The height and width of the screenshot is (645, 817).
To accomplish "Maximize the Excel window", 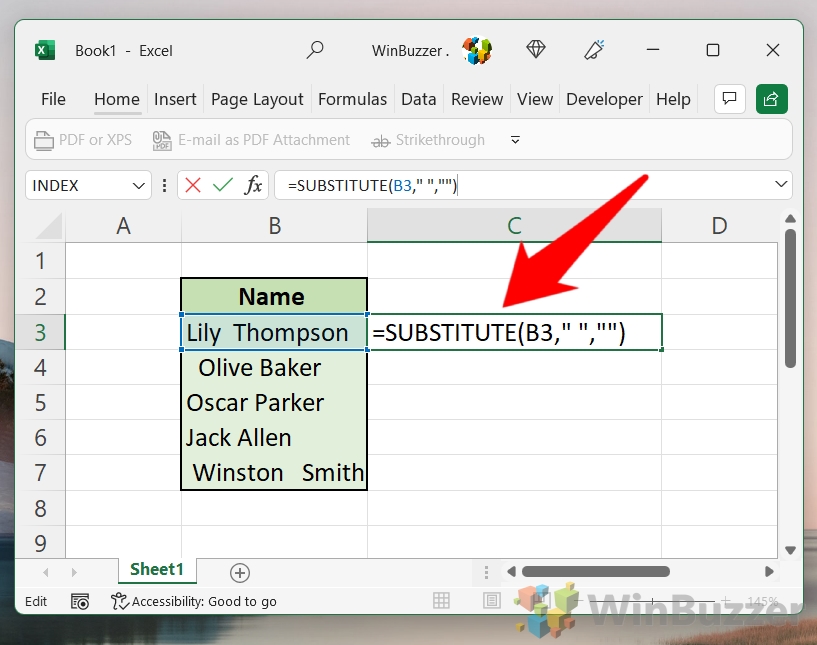I will pos(712,50).
